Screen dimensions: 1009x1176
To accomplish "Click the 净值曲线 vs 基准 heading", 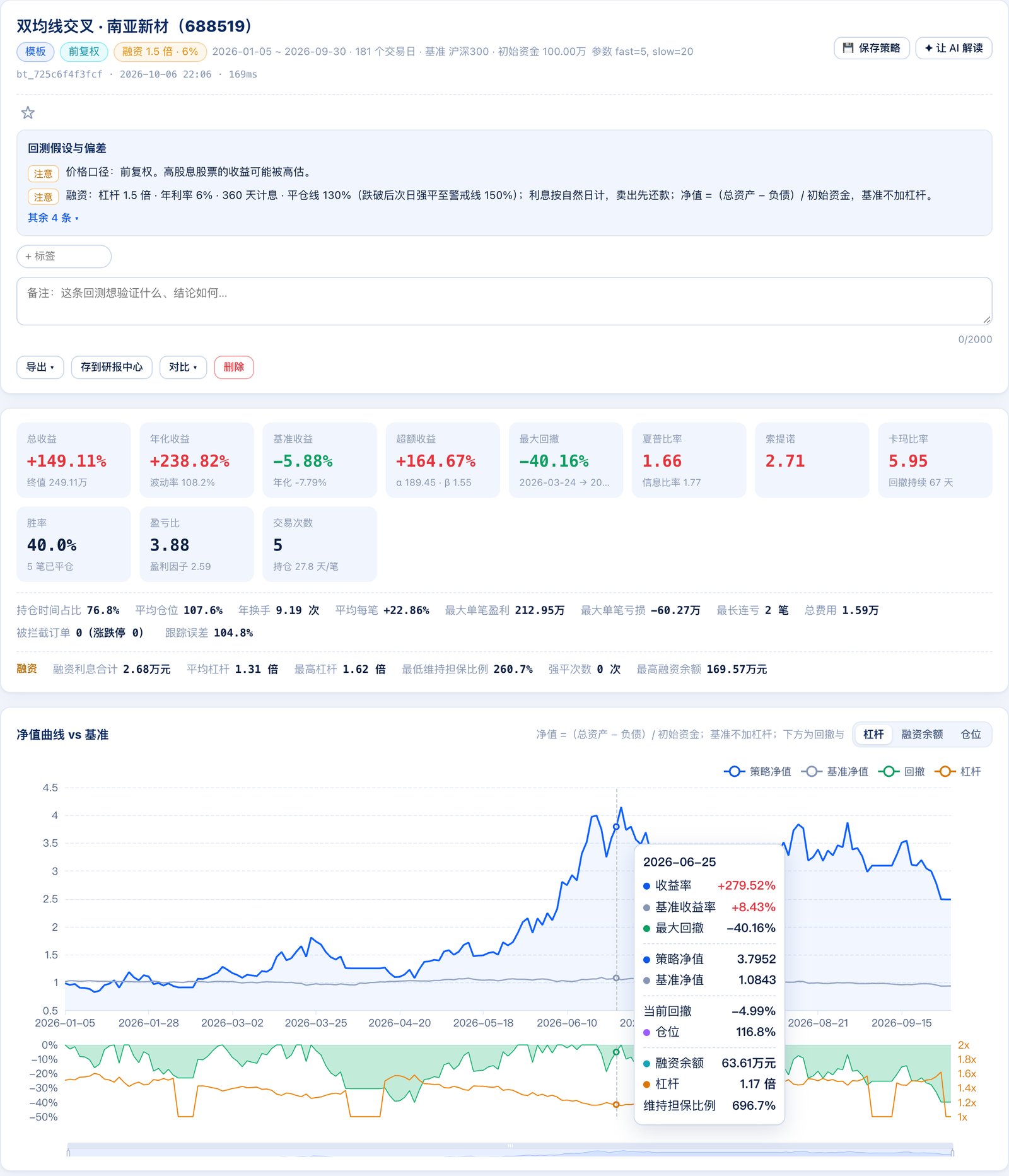I will coord(62,735).
